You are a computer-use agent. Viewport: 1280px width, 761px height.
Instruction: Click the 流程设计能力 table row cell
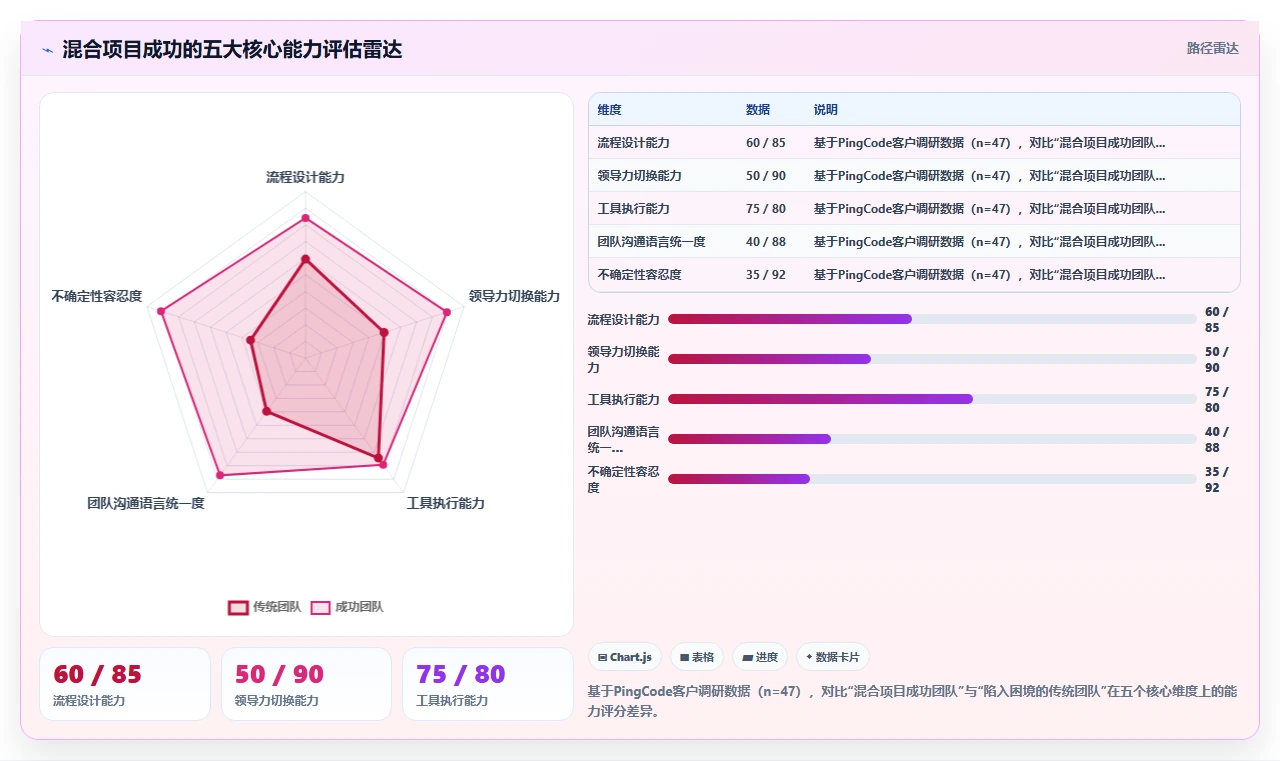634,143
